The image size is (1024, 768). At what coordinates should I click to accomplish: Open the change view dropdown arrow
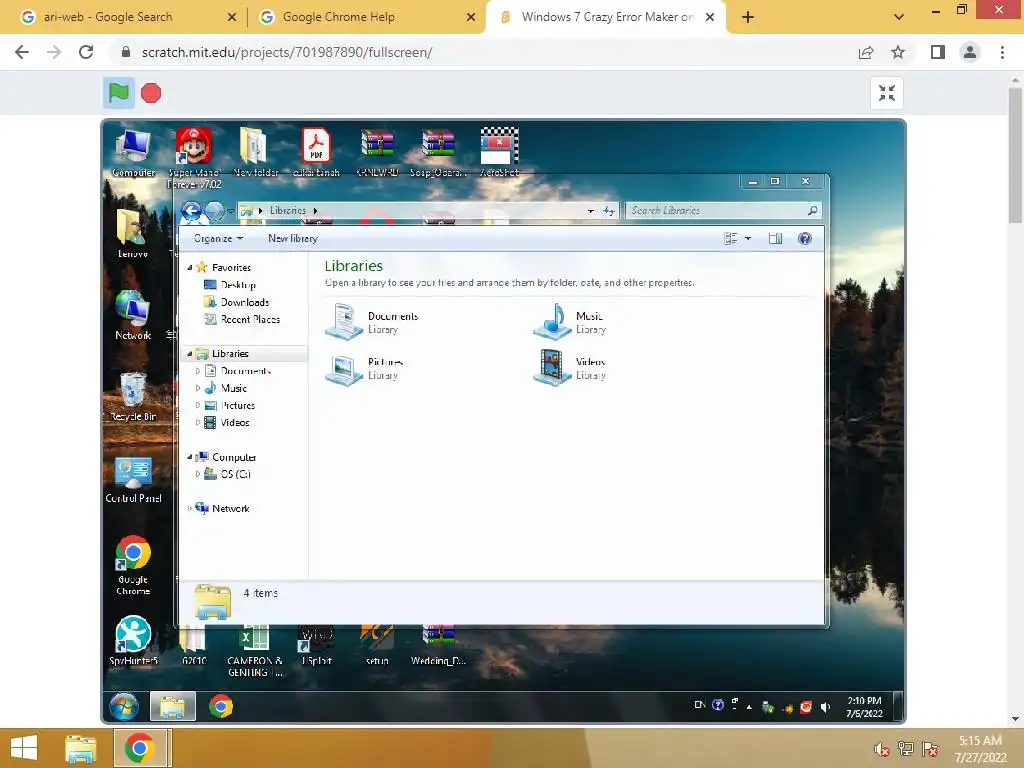click(748, 238)
